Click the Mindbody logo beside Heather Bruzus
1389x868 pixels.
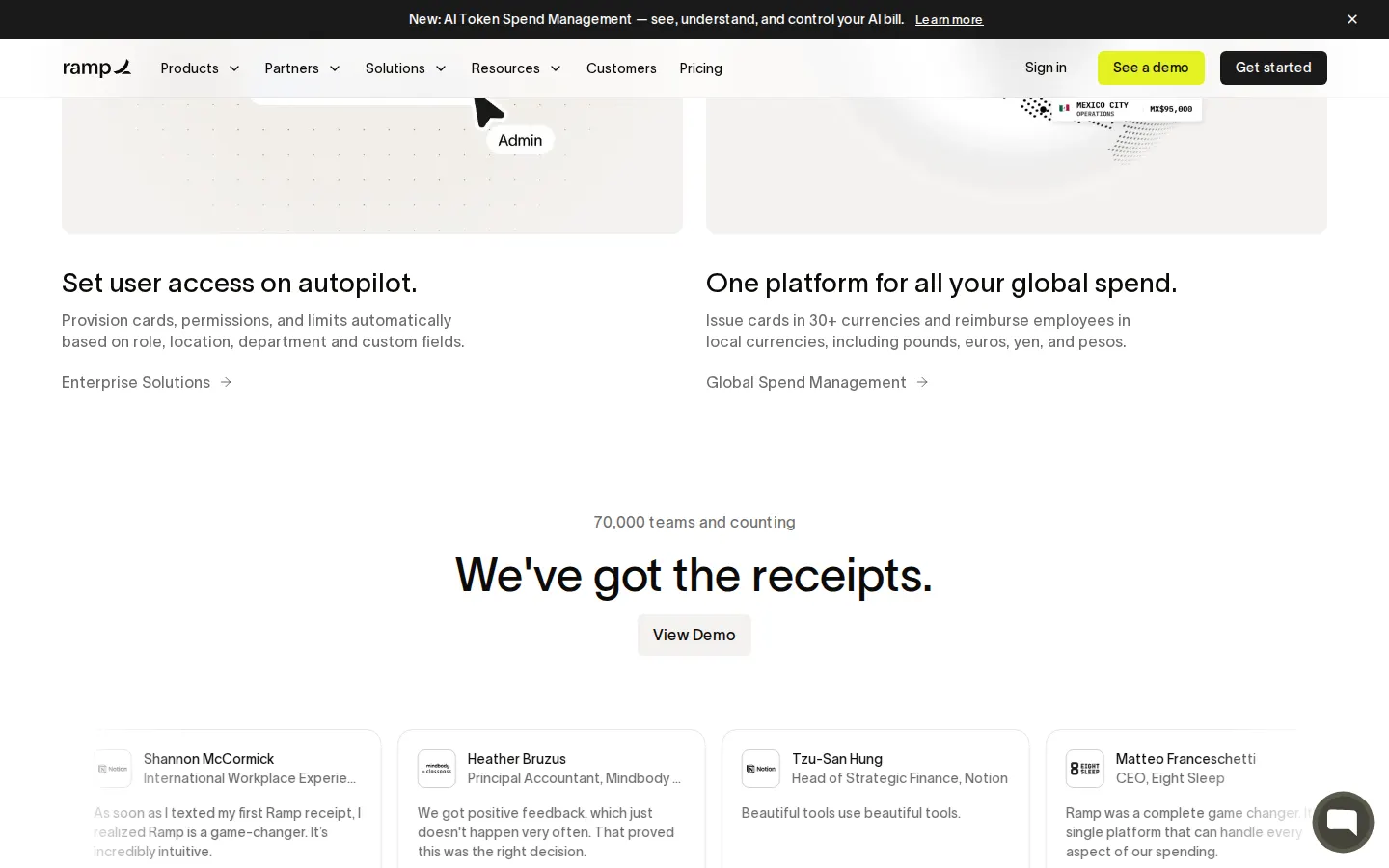point(437,769)
